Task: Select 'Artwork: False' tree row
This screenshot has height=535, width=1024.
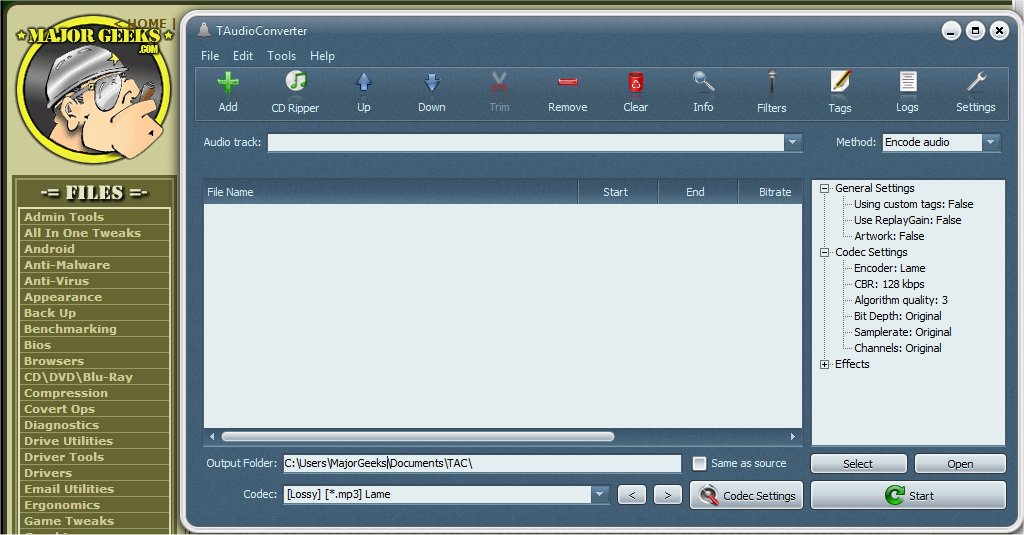Action: [889, 236]
